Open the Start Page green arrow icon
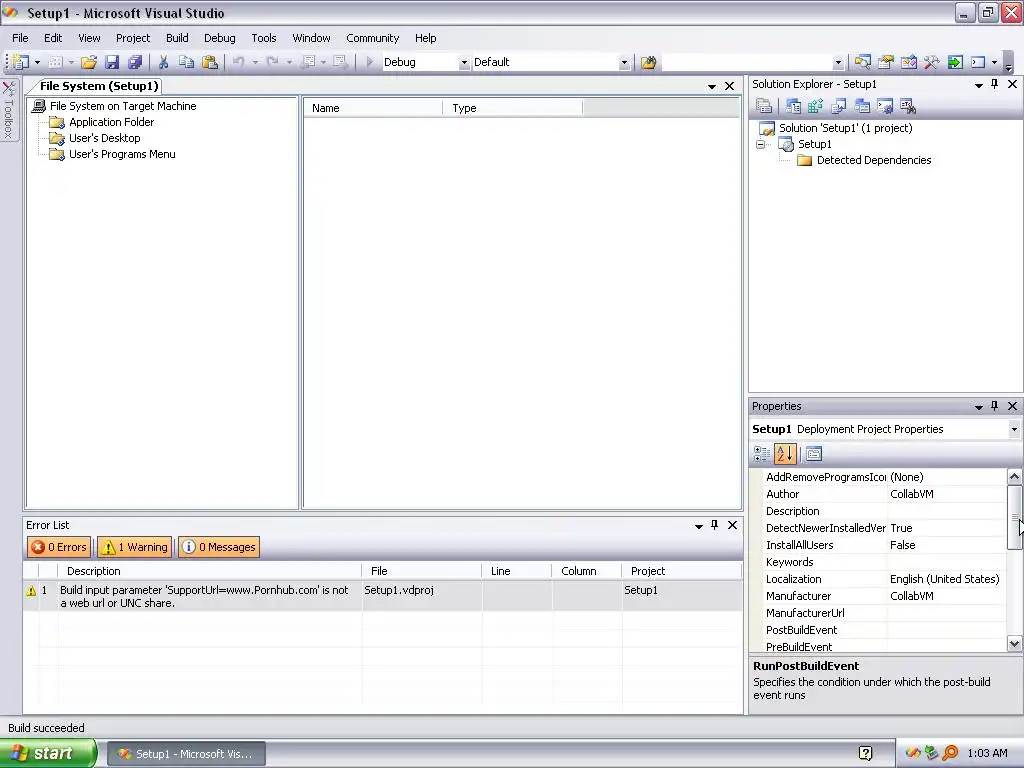 coord(955,62)
